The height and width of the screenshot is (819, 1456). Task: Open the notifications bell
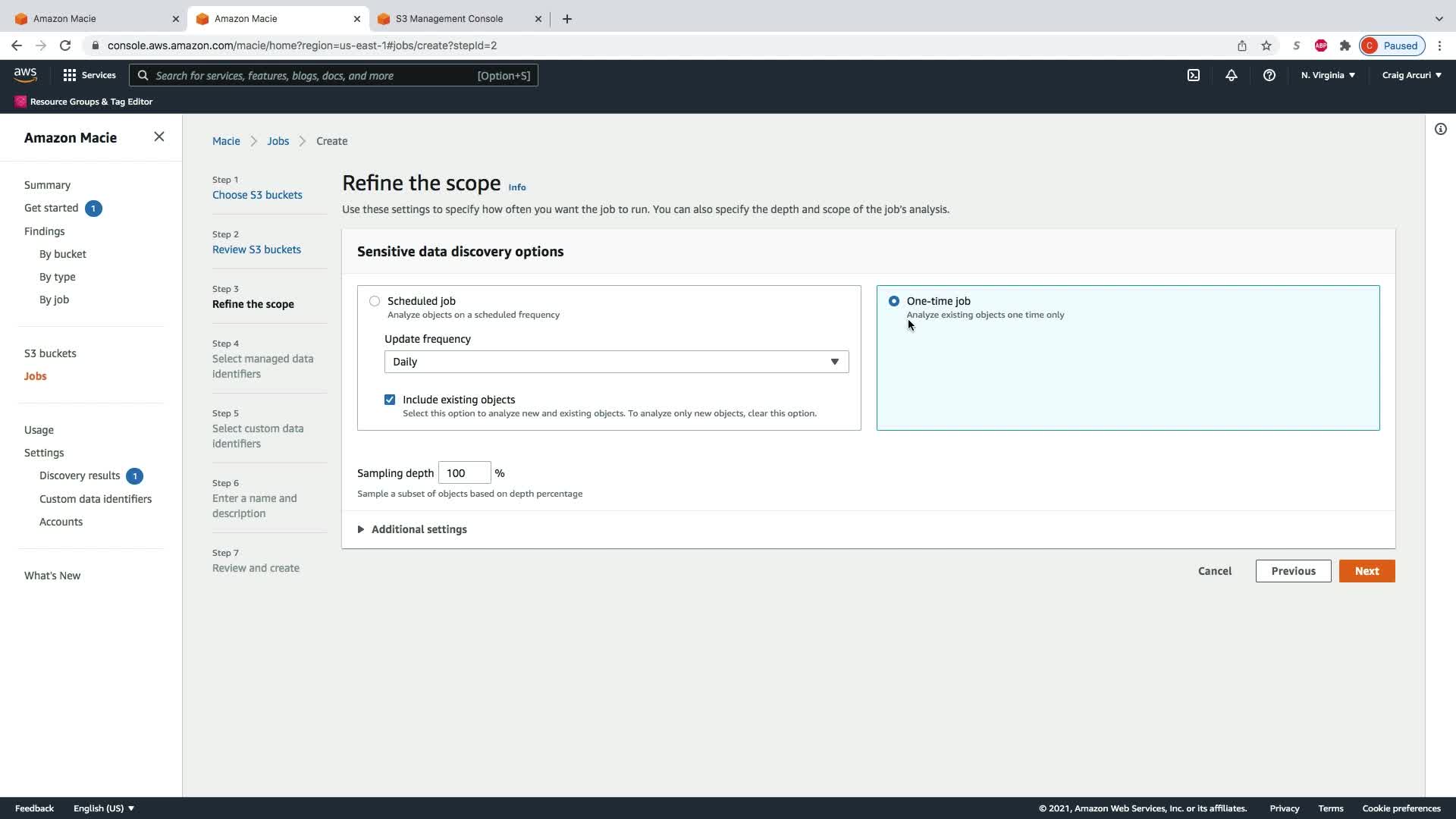click(x=1232, y=75)
